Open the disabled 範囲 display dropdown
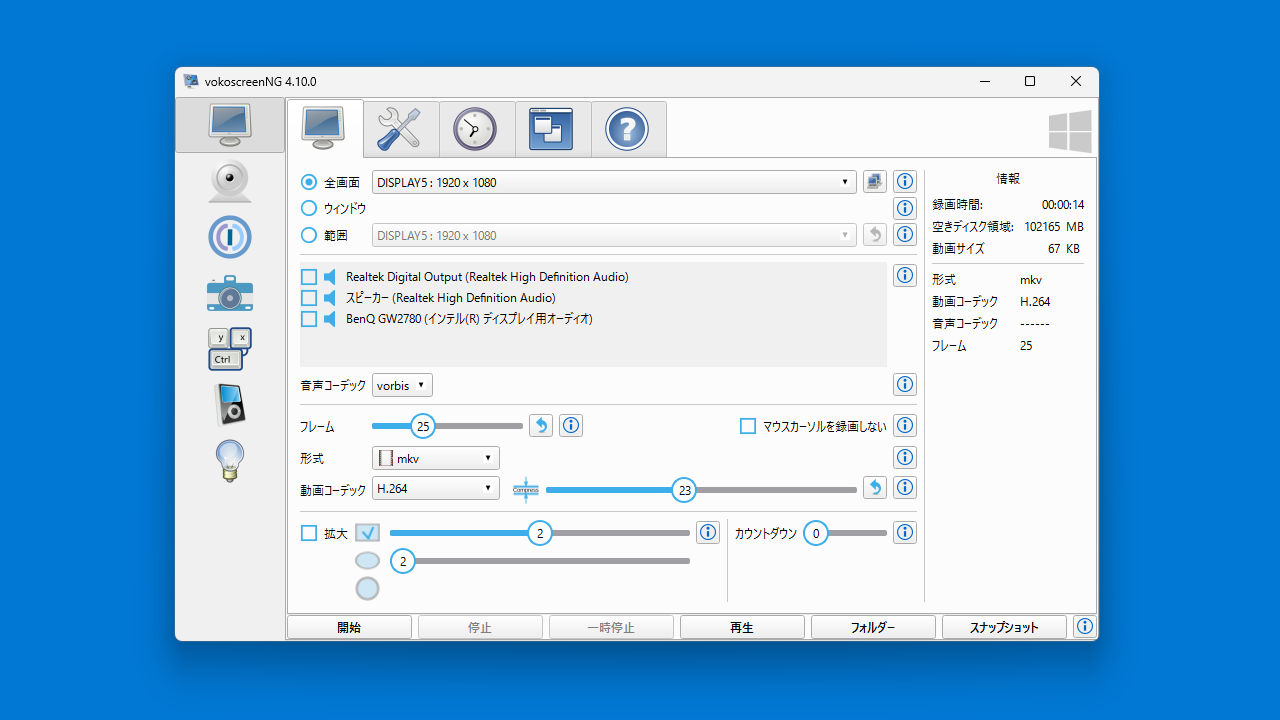The width and height of the screenshot is (1280, 720). 614,235
